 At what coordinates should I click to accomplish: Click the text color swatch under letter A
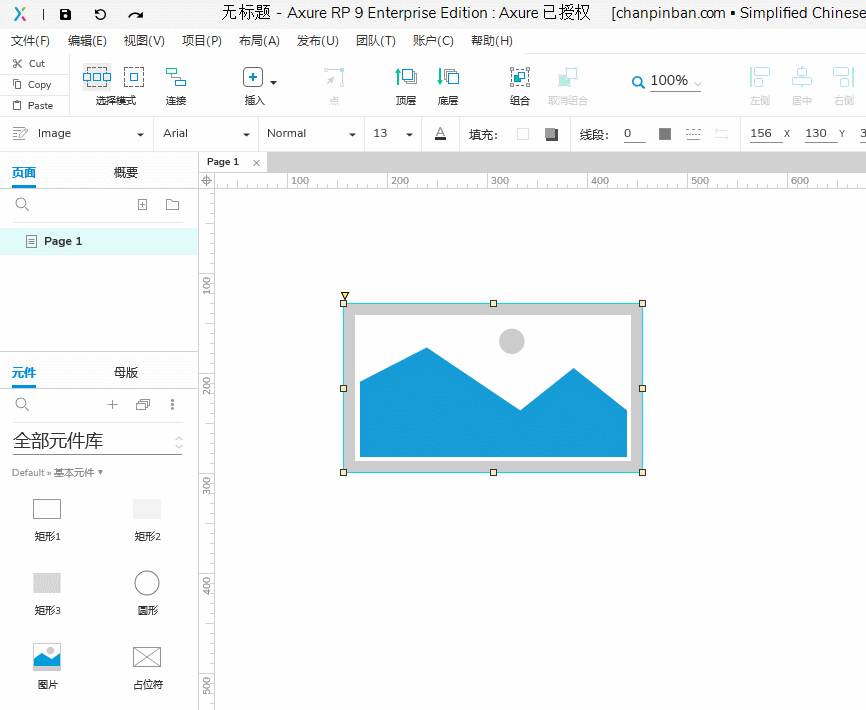pyautogui.click(x=440, y=134)
